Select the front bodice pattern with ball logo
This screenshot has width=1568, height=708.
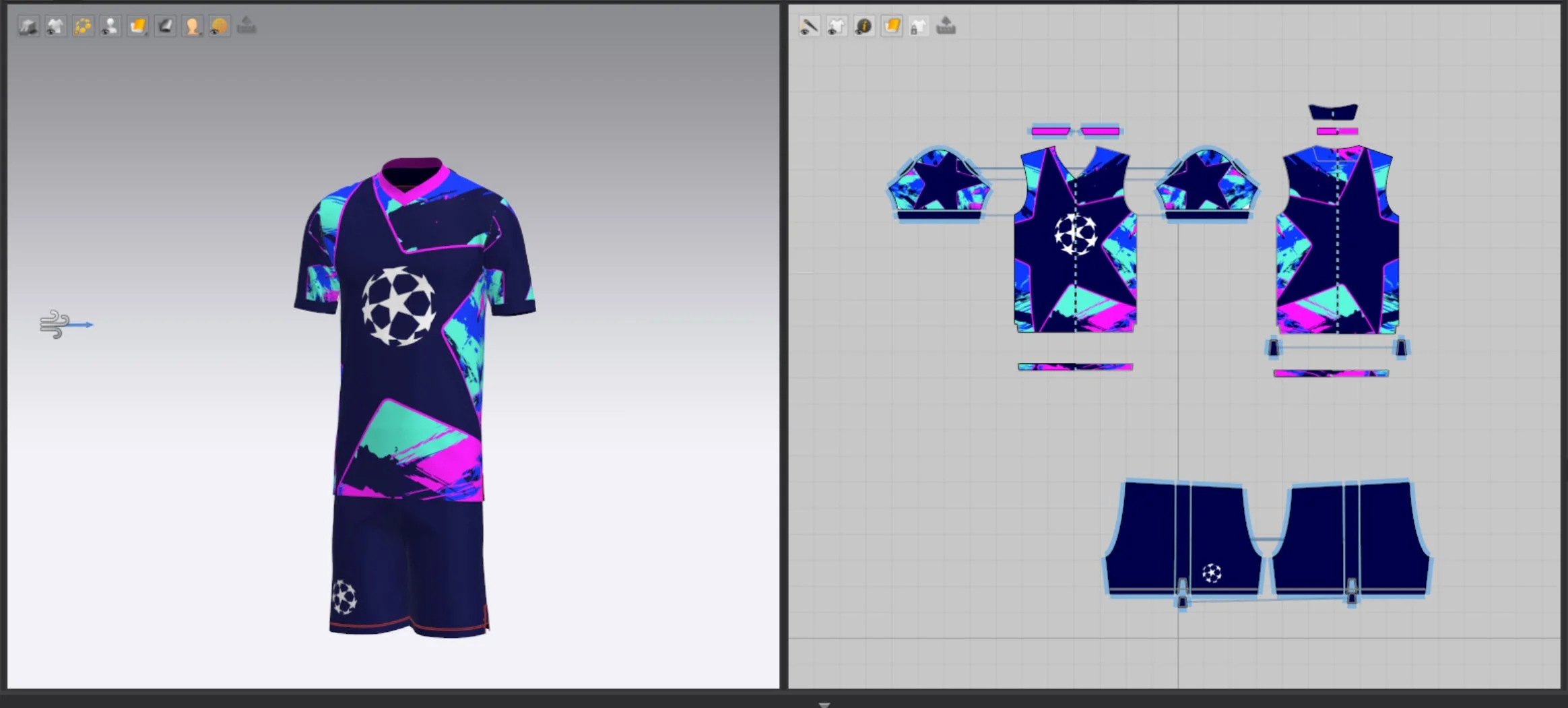[1076, 240]
